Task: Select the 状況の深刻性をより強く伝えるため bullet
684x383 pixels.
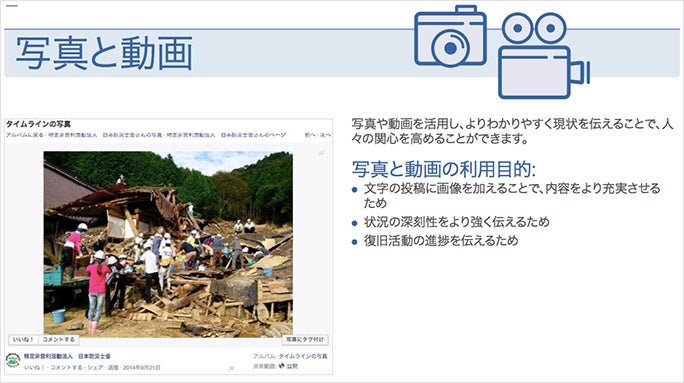Action: (x=457, y=222)
